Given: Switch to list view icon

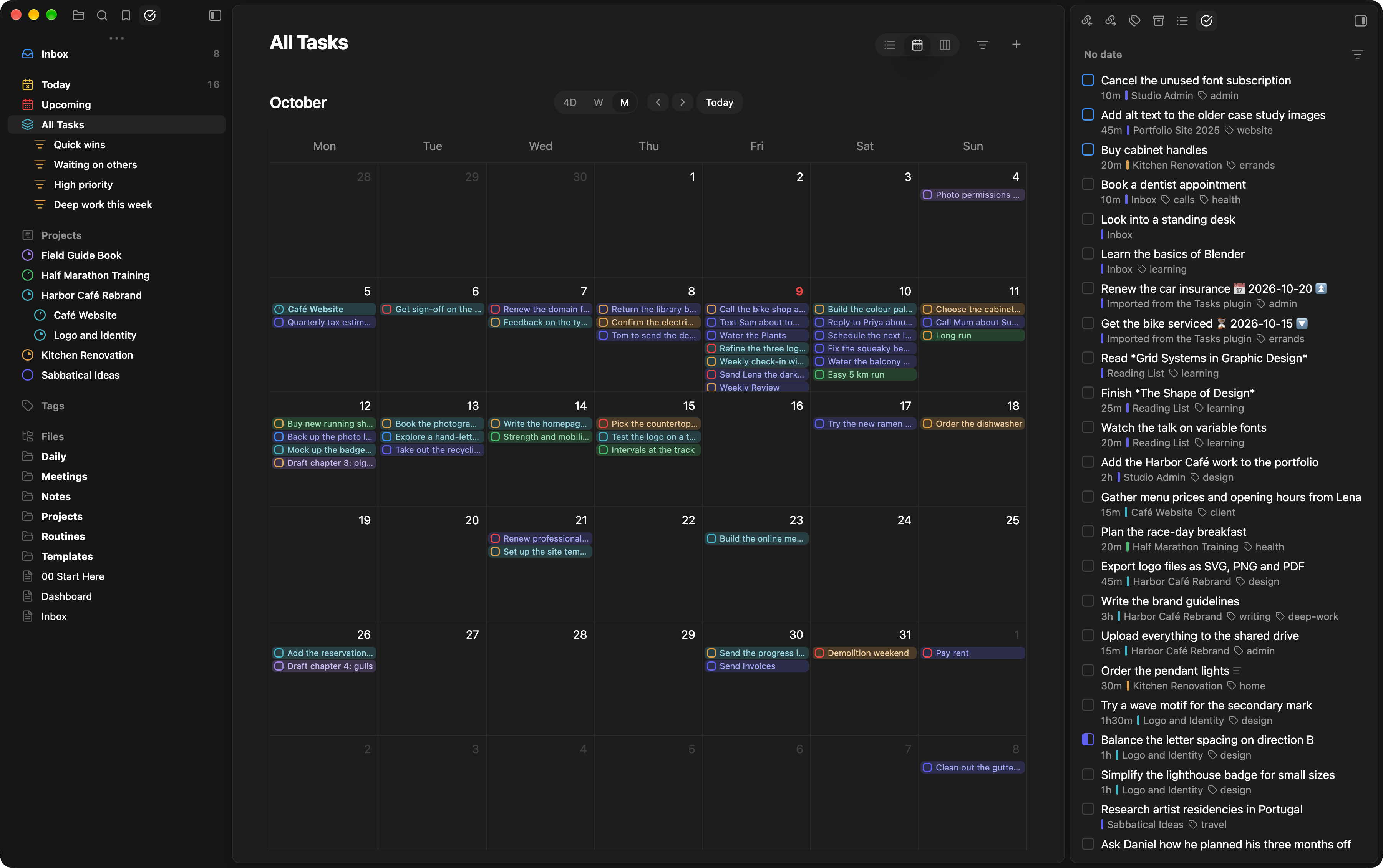Looking at the screenshot, I should pos(890,45).
